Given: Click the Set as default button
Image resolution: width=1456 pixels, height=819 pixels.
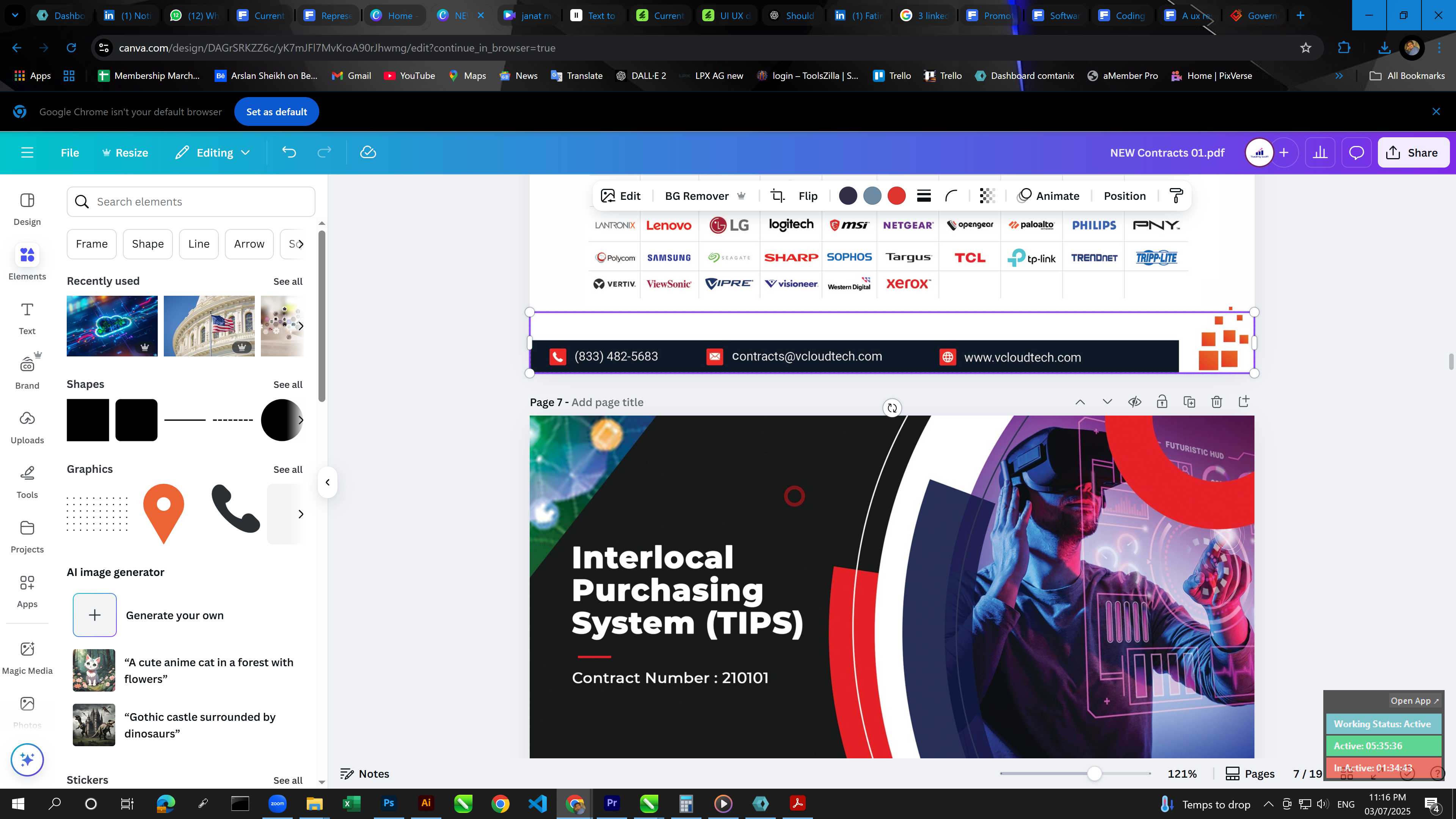Looking at the screenshot, I should point(276,112).
